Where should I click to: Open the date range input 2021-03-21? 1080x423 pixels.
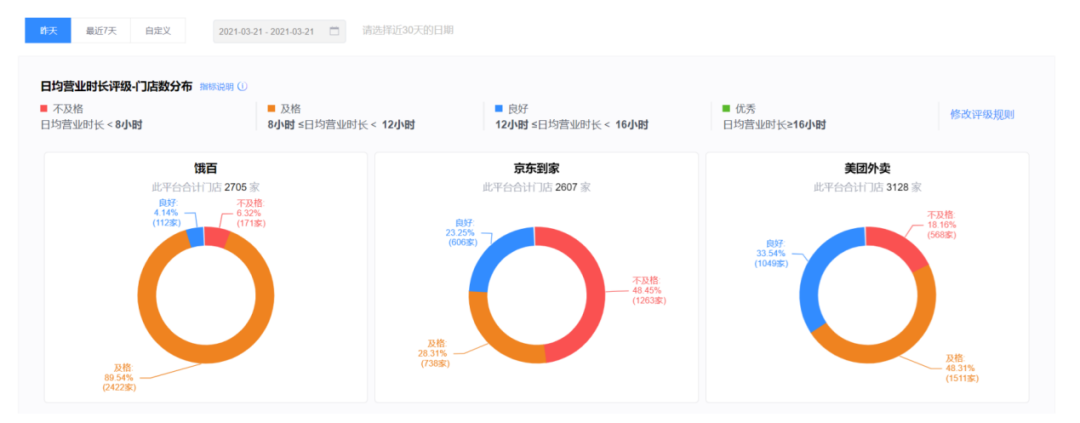tap(279, 31)
